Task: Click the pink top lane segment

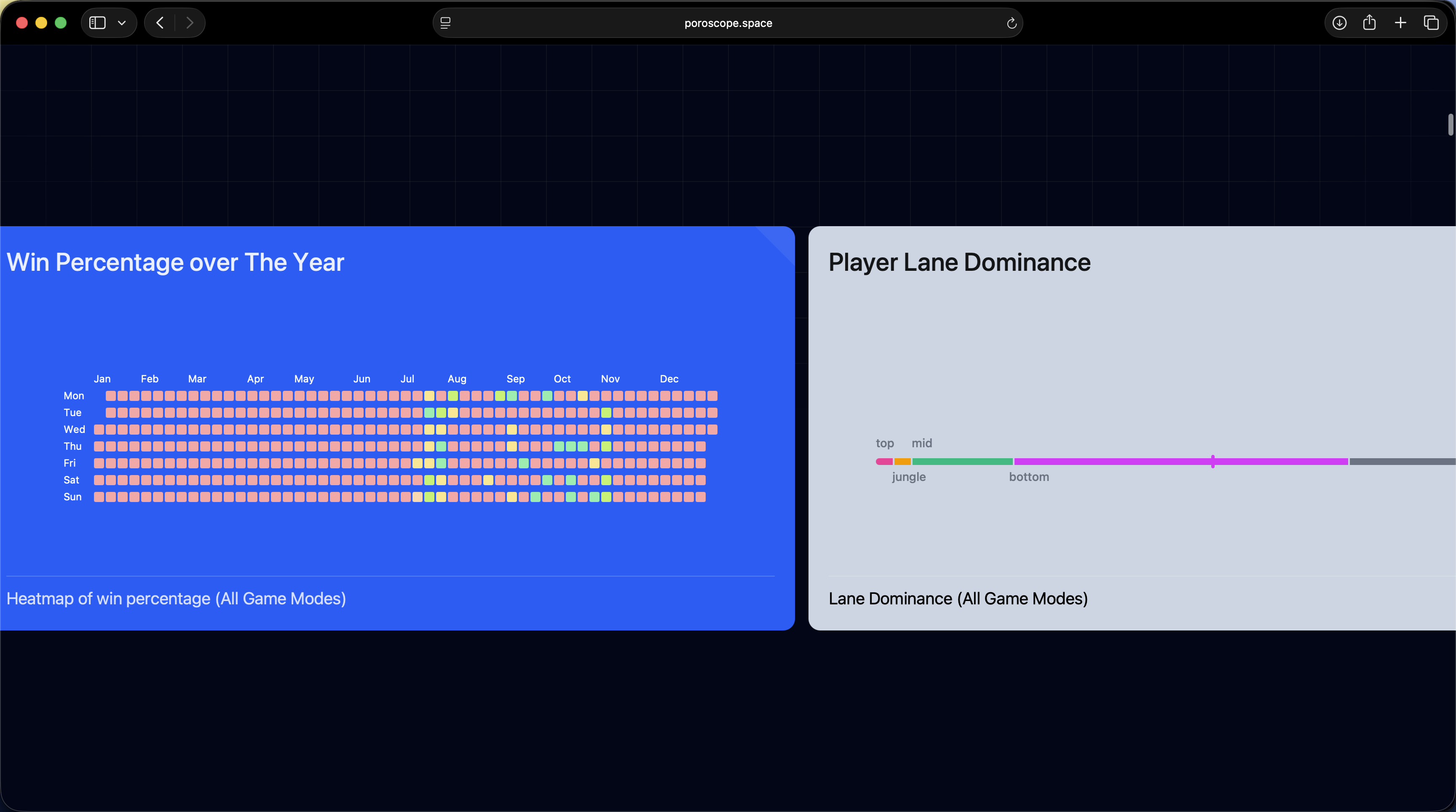Action: pos(884,462)
